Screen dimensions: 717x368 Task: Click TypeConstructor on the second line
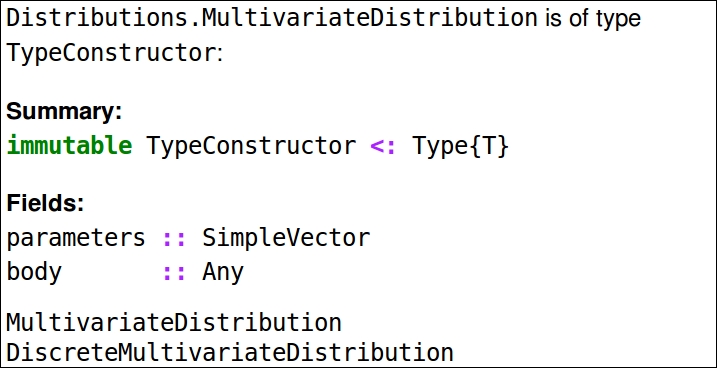tap(111, 53)
